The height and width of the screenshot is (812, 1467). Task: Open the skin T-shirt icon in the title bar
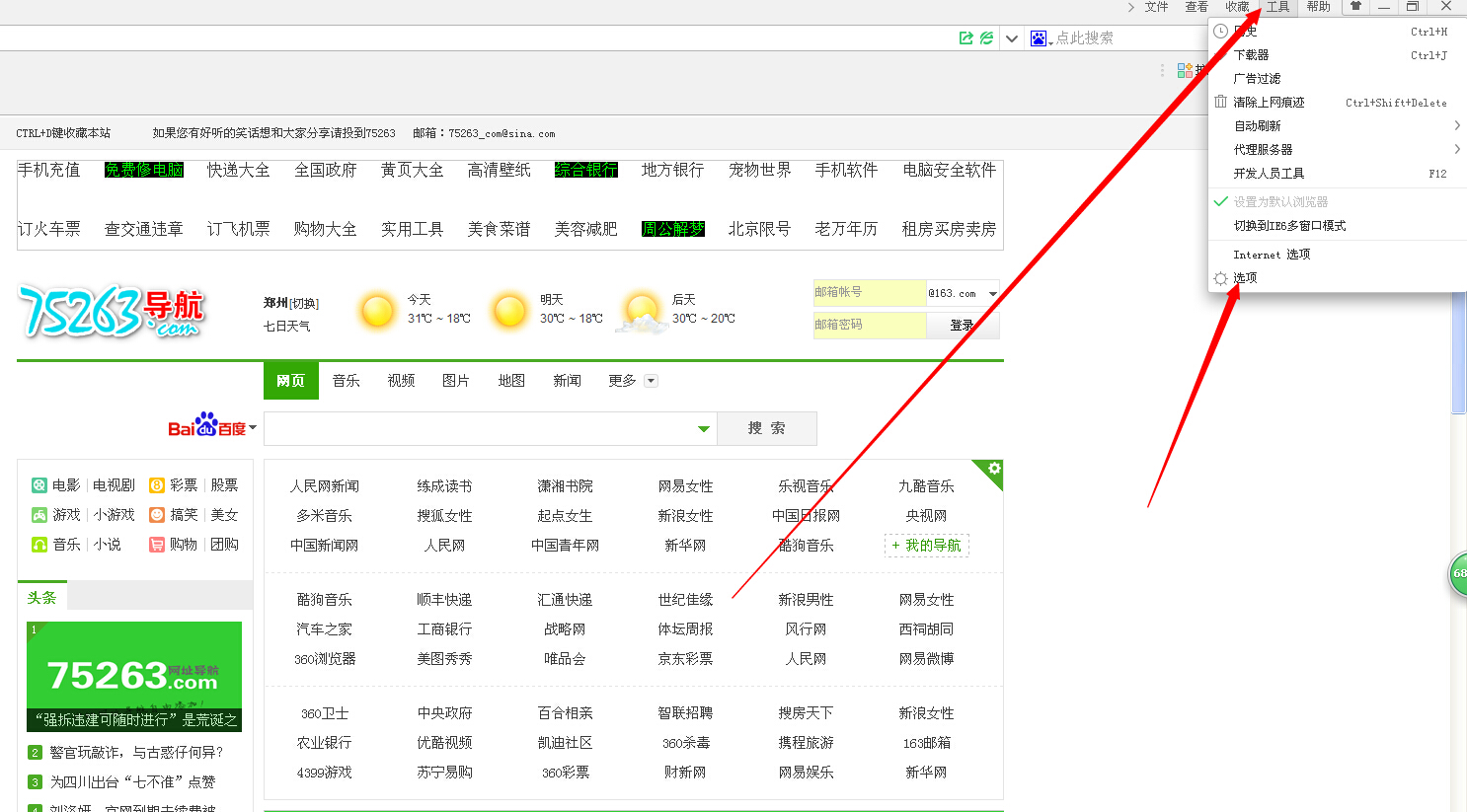(1356, 7)
